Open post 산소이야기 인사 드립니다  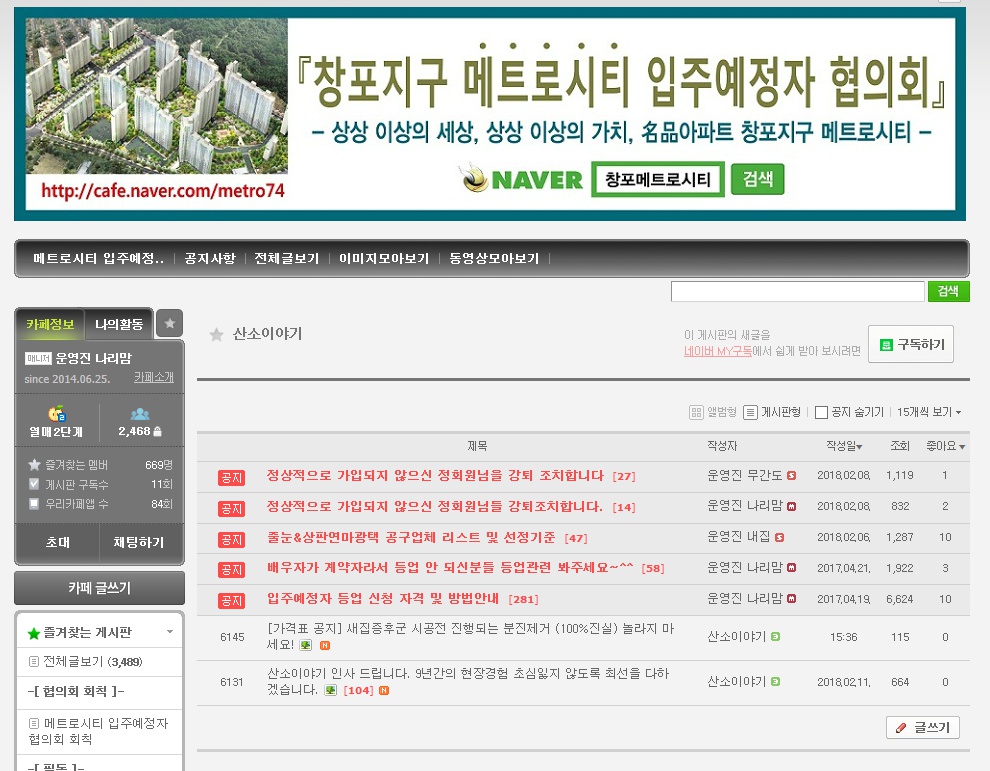[467, 681]
